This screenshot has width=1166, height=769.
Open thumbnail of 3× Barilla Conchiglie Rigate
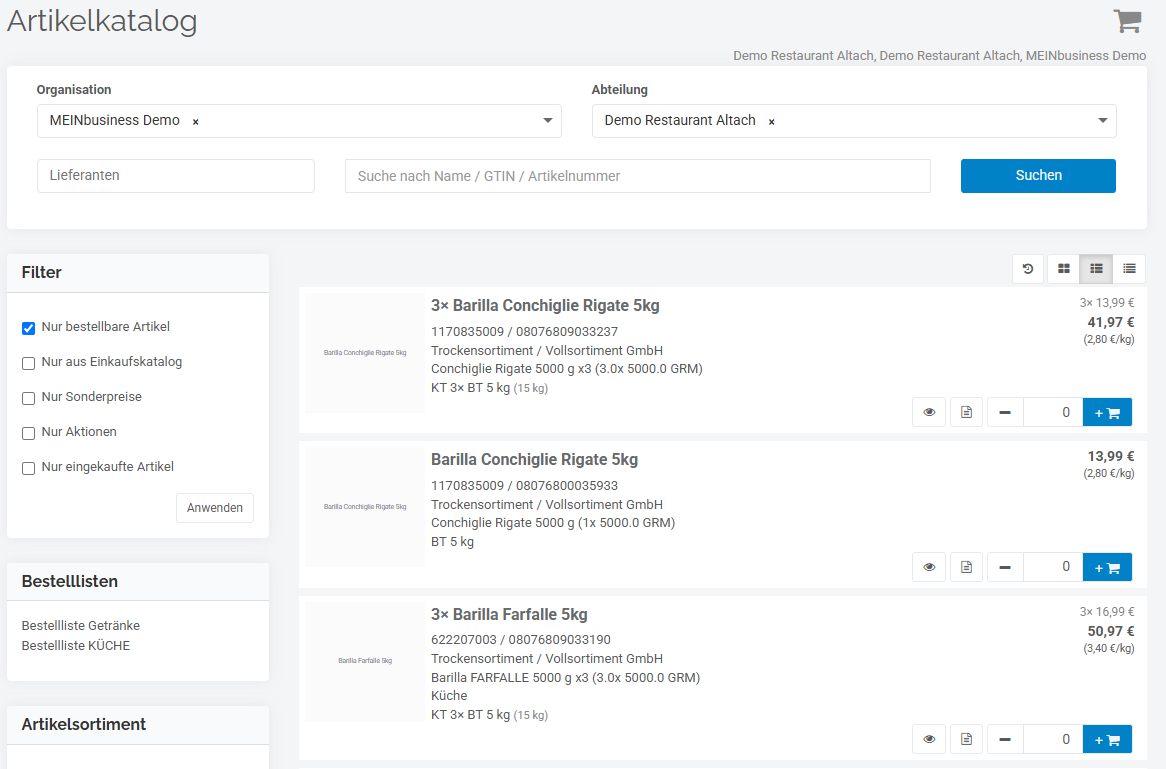click(365, 353)
